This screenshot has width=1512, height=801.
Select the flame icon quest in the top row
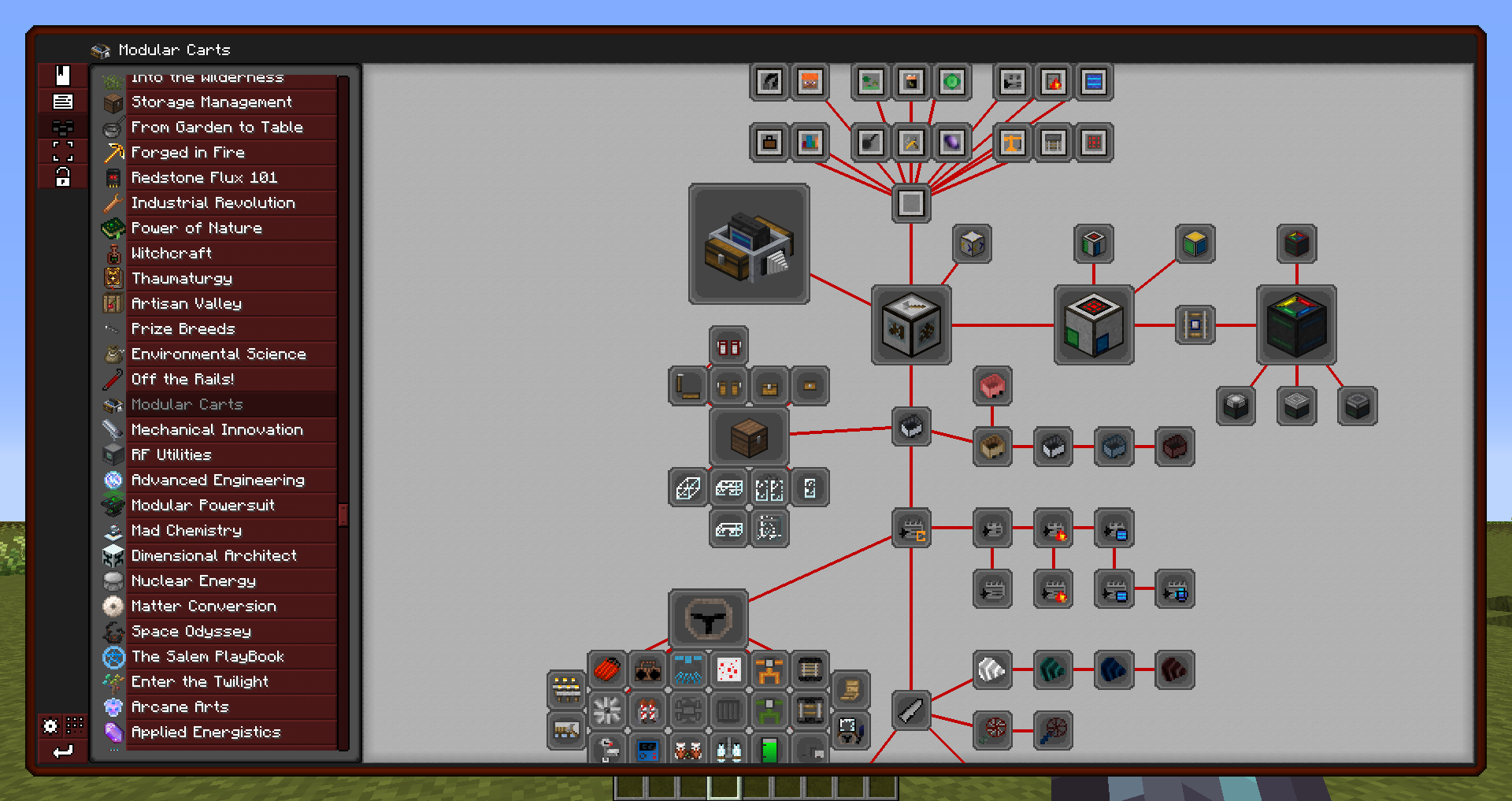pyautogui.click(x=1053, y=82)
